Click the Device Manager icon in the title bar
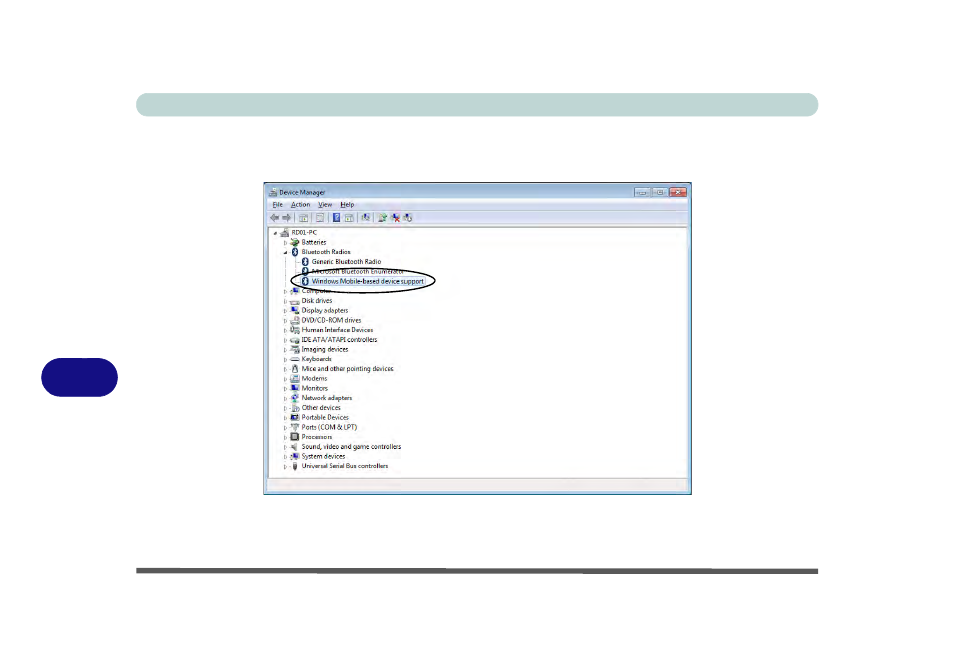954x672 pixels. pyautogui.click(x=273, y=192)
